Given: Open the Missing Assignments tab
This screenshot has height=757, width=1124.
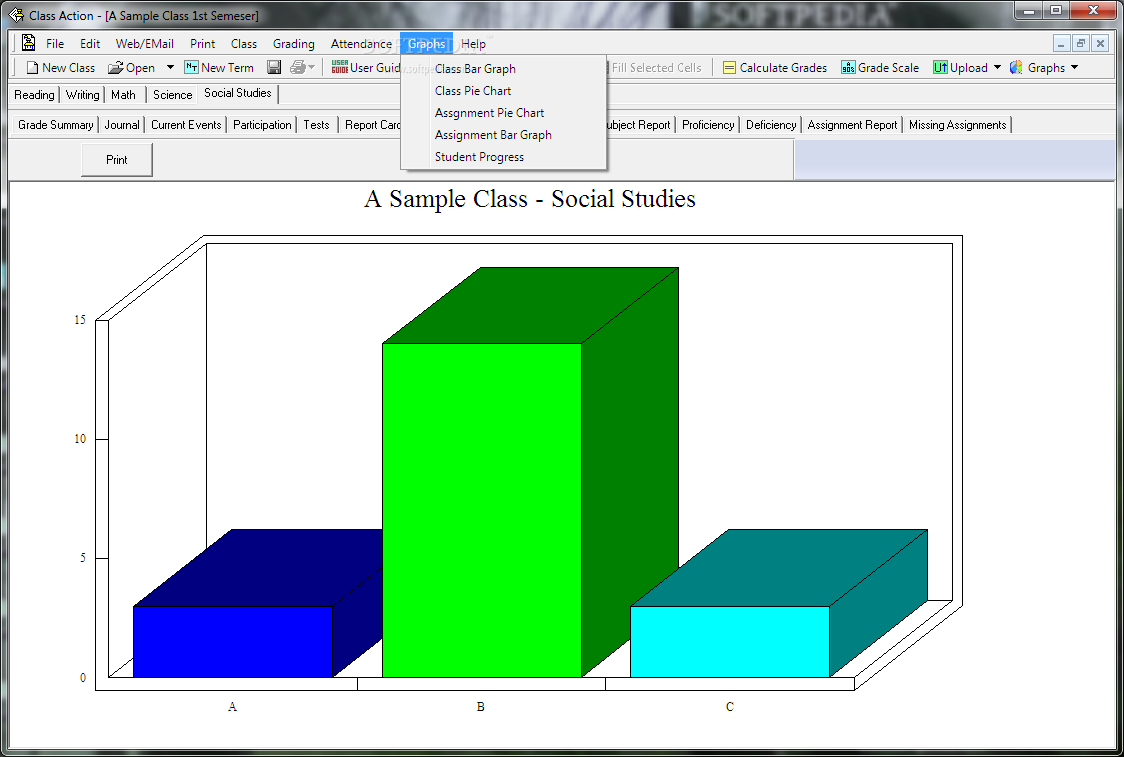Looking at the screenshot, I should tap(958, 125).
